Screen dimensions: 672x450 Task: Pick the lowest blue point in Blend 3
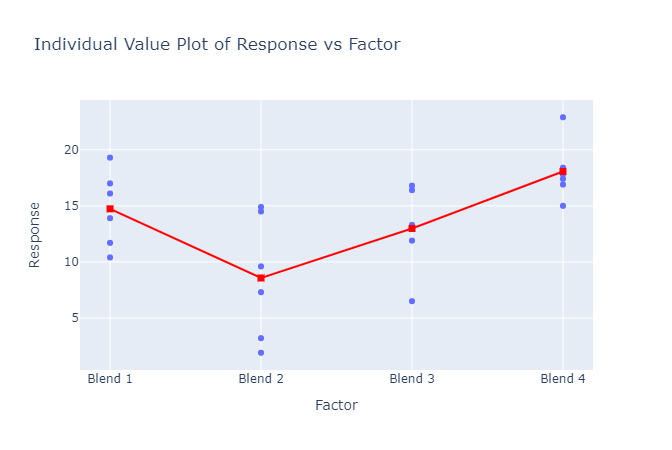point(412,301)
